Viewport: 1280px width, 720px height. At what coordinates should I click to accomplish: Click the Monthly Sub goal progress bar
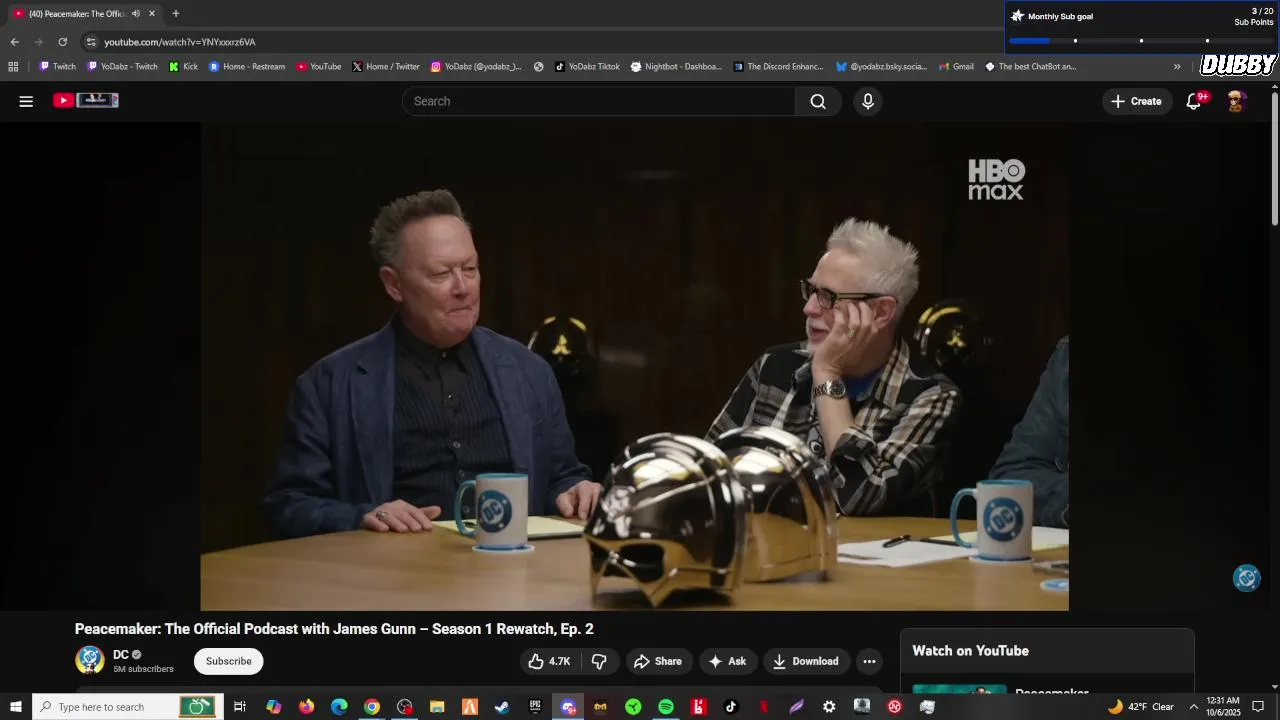click(x=1141, y=41)
